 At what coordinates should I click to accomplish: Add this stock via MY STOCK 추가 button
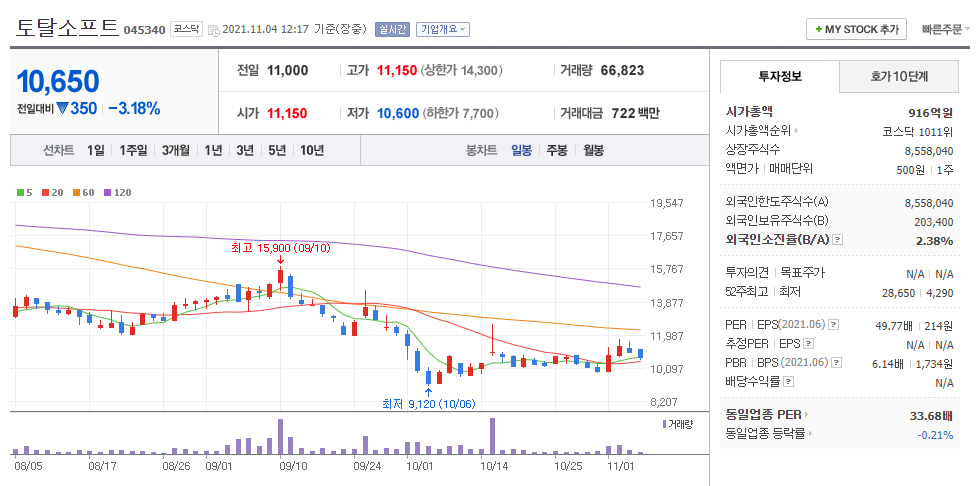click(856, 29)
